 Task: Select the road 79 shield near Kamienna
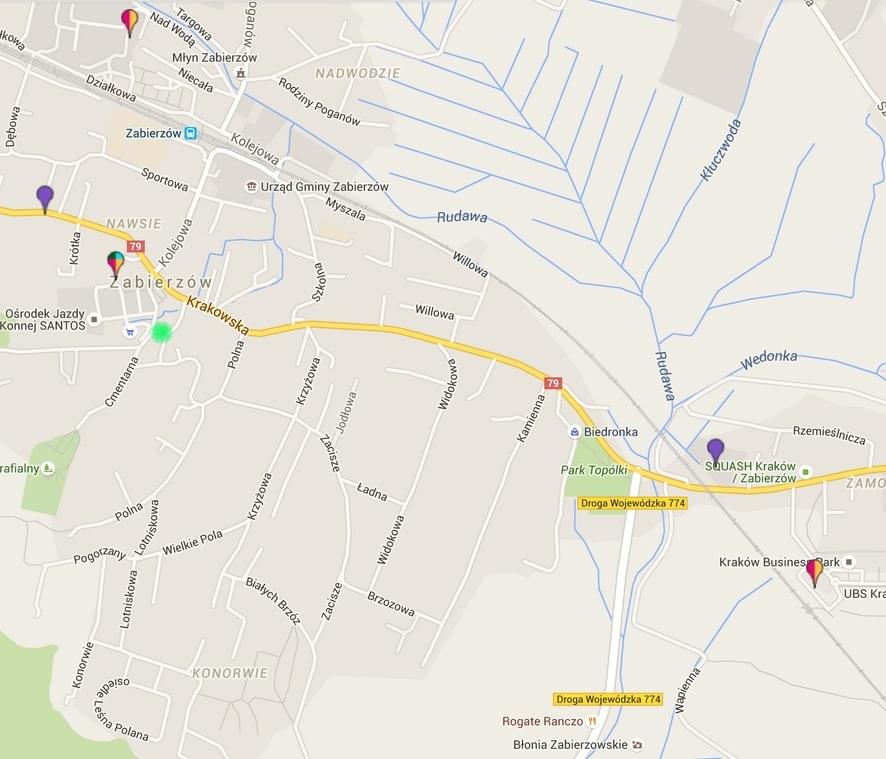pos(553,383)
